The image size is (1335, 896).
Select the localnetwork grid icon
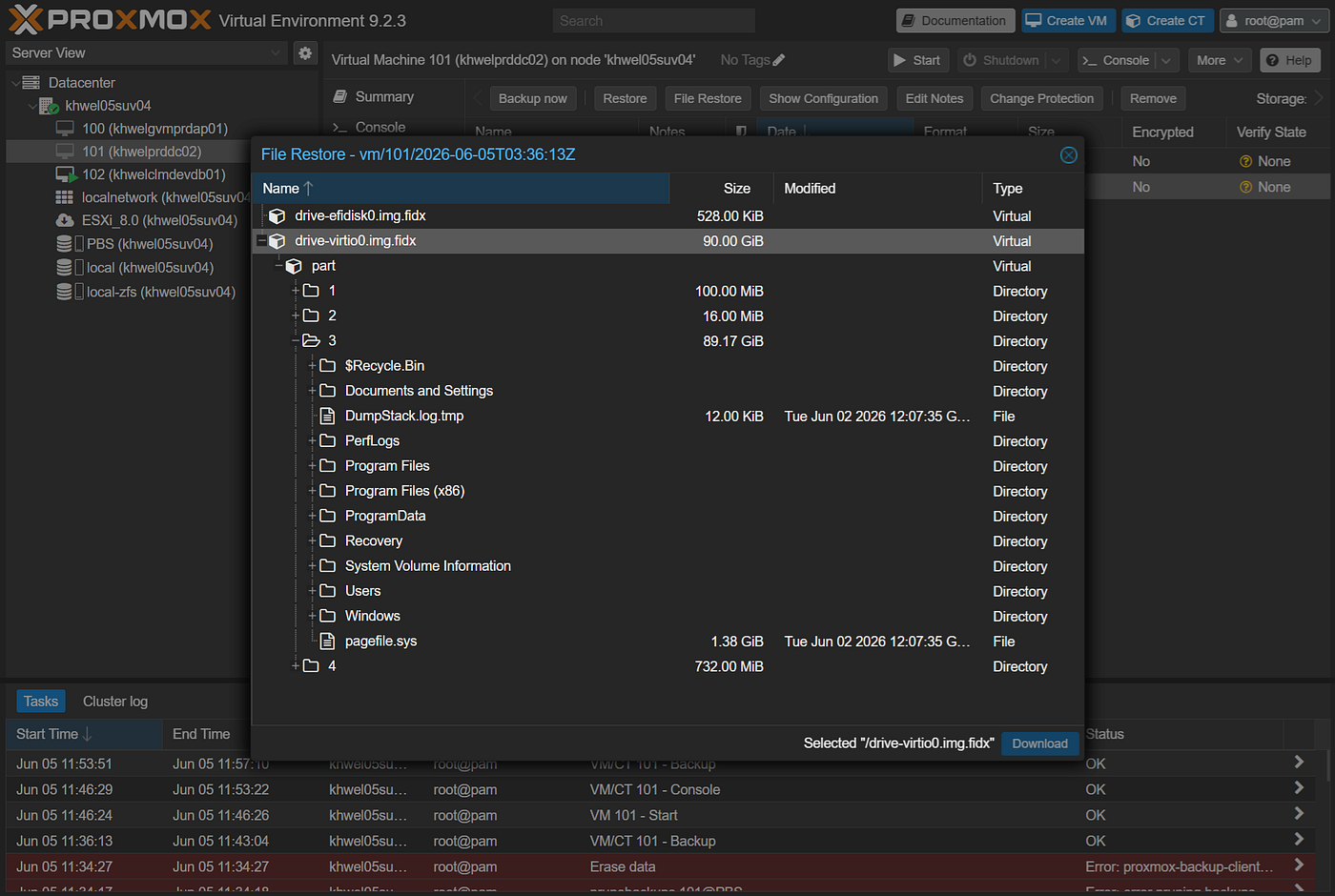pos(64,197)
